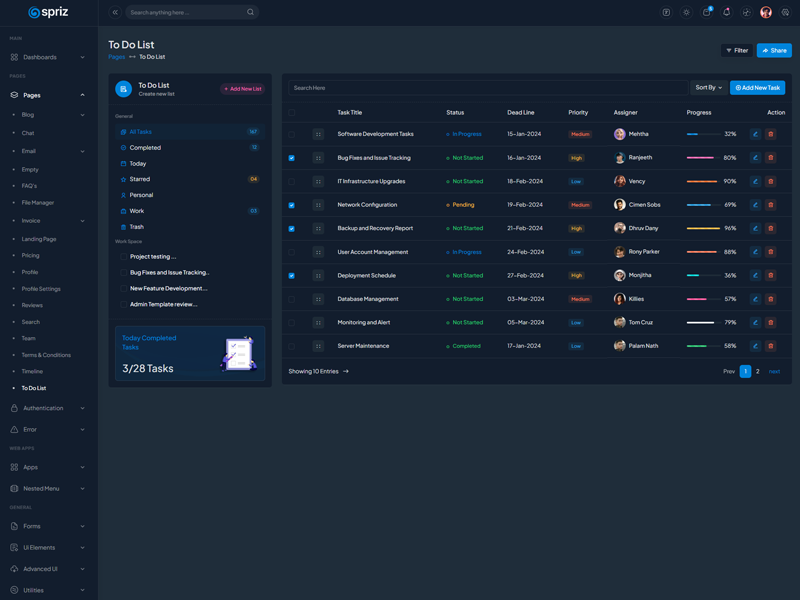
Task: Select Starred in the list menu
Action: coord(140,179)
